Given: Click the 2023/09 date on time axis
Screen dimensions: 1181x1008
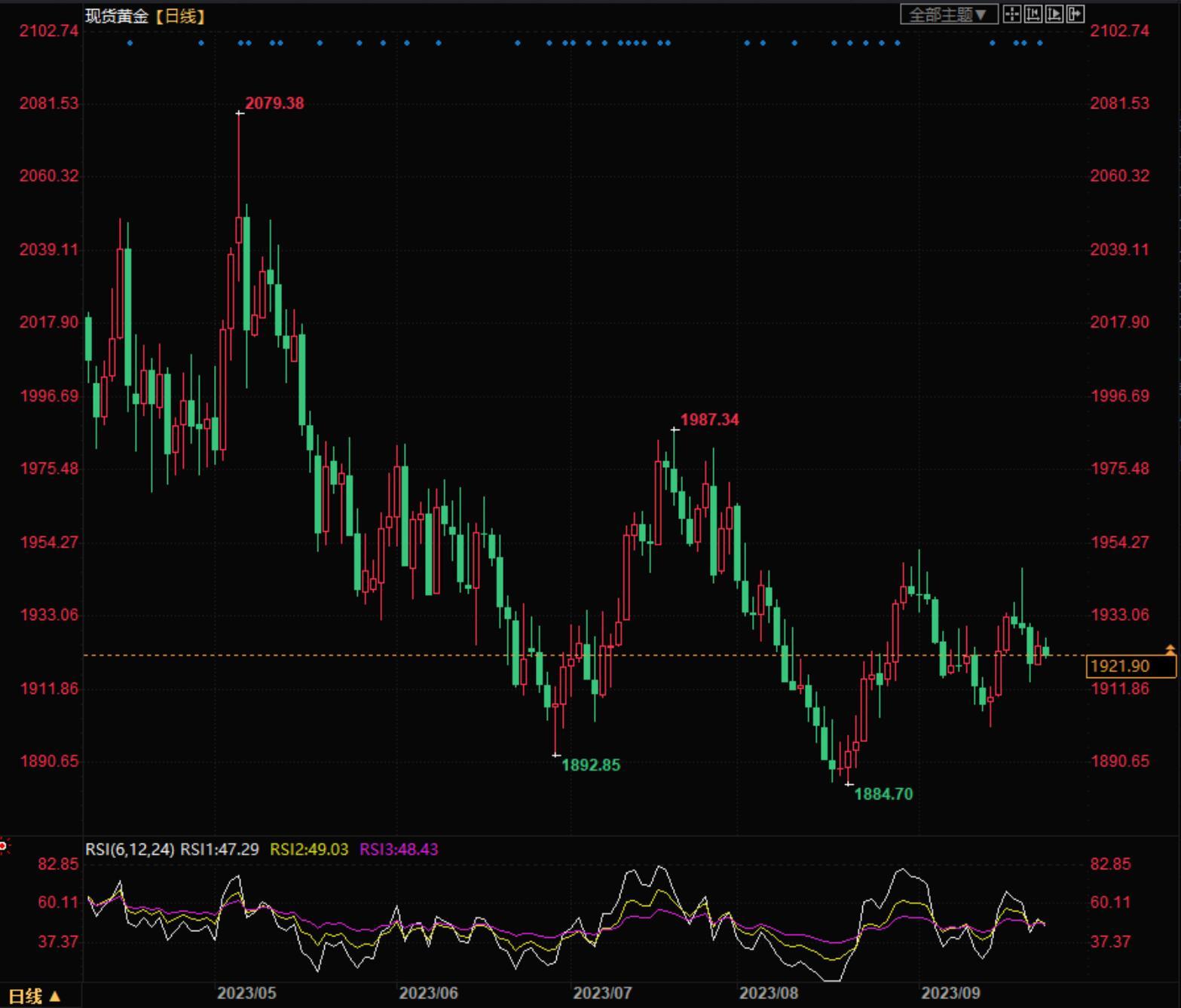Looking at the screenshot, I should pyautogui.click(x=950, y=993).
